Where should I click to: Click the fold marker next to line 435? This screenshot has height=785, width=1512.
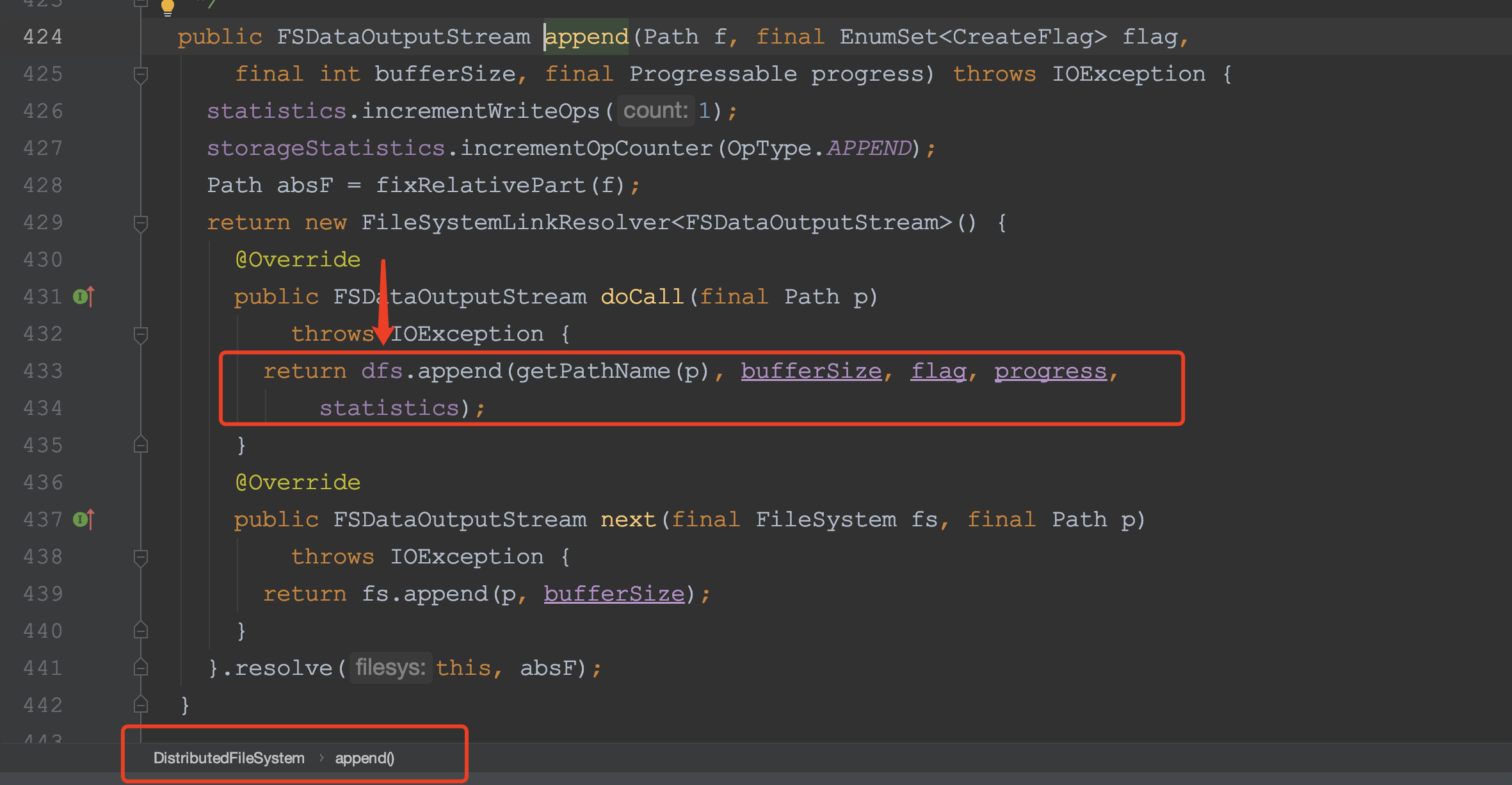140,444
